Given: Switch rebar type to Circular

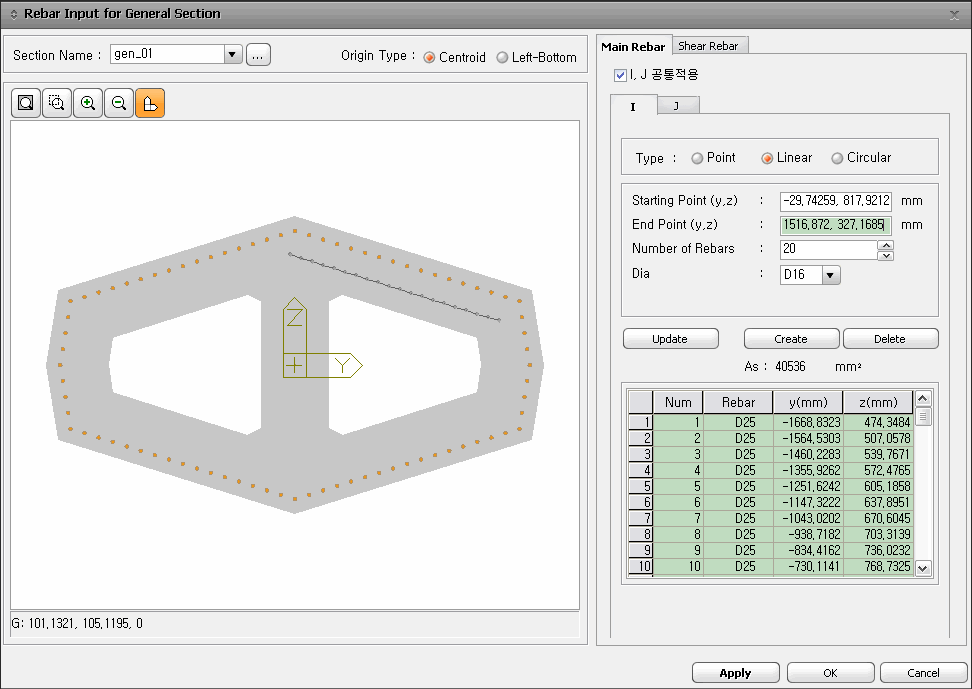Looking at the screenshot, I should (x=836, y=157).
